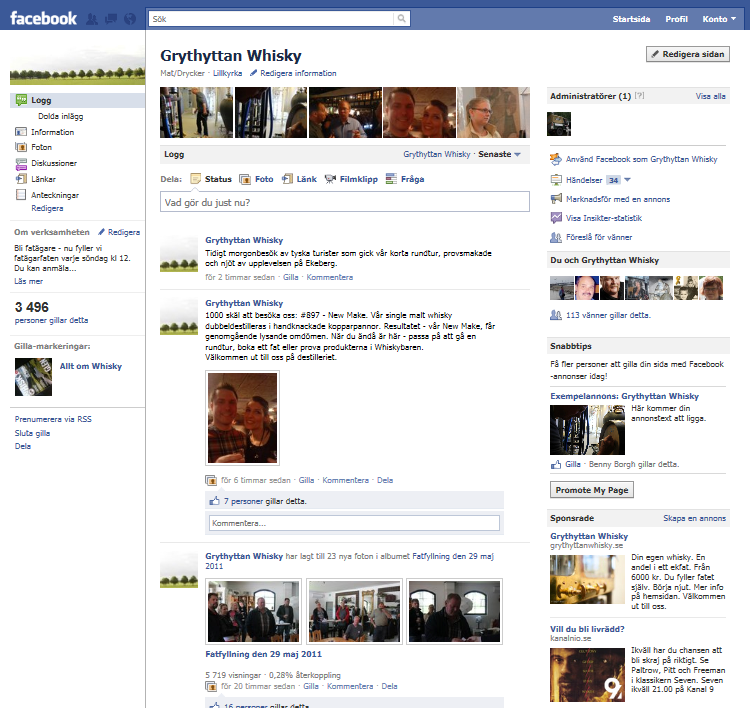750x708 pixels.
Task: Open the administrator profile thumbnail
Action: tap(559, 124)
